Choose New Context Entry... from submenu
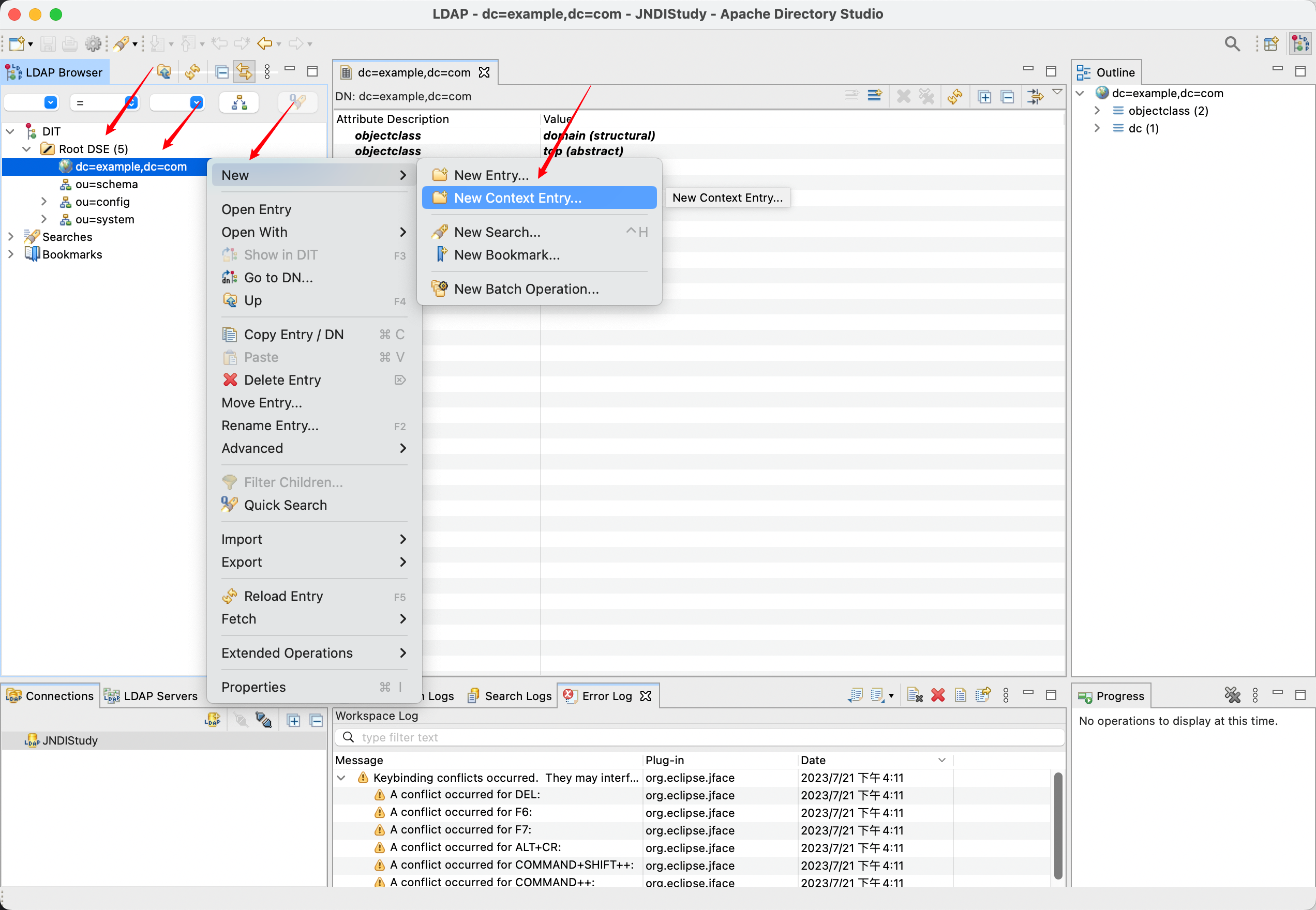 [x=539, y=198]
